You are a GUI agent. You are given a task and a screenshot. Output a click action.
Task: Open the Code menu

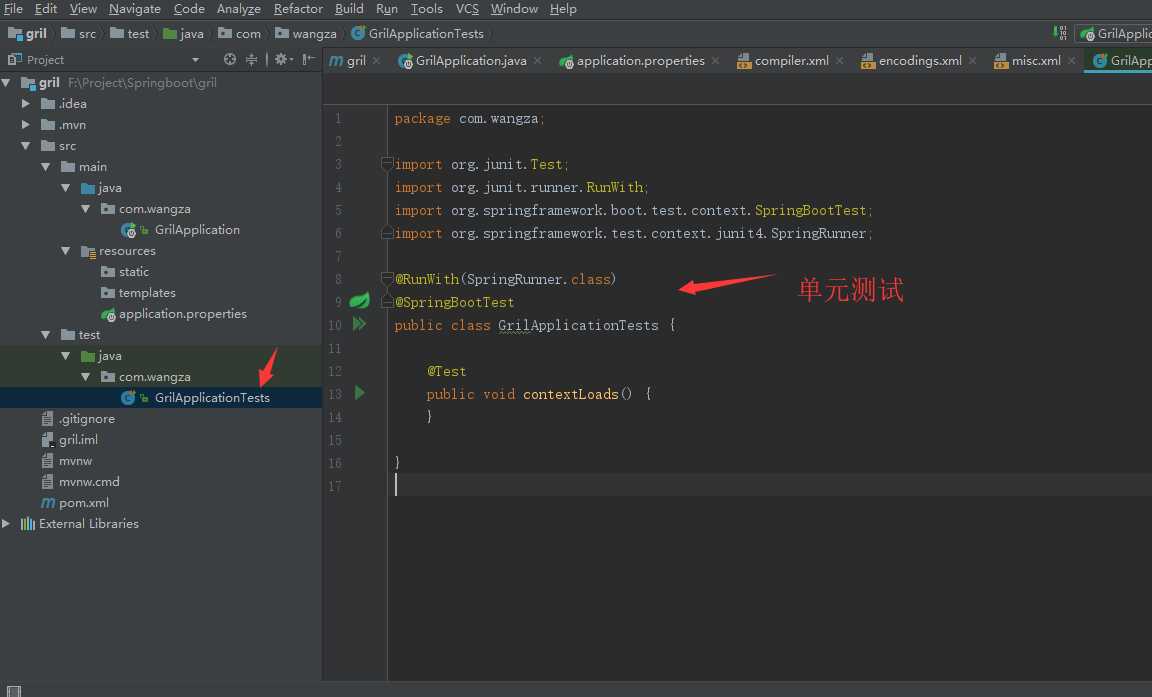(x=189, y=9)
